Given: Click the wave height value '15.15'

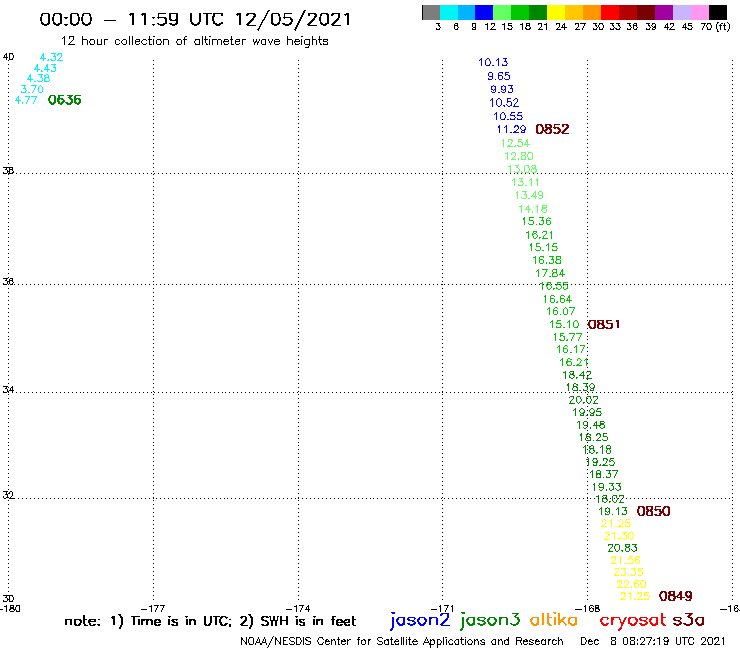Looking at the screenshot, I should 543,247.
